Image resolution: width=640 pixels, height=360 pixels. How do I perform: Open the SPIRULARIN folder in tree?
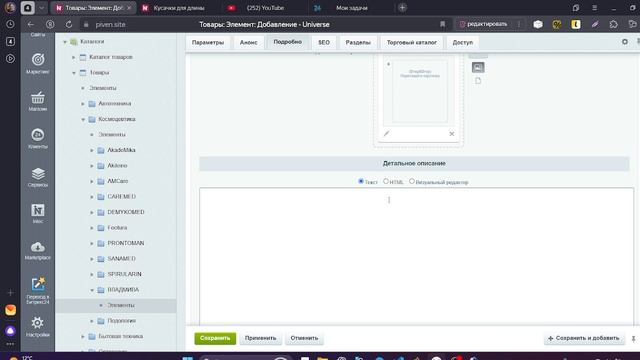124,274
